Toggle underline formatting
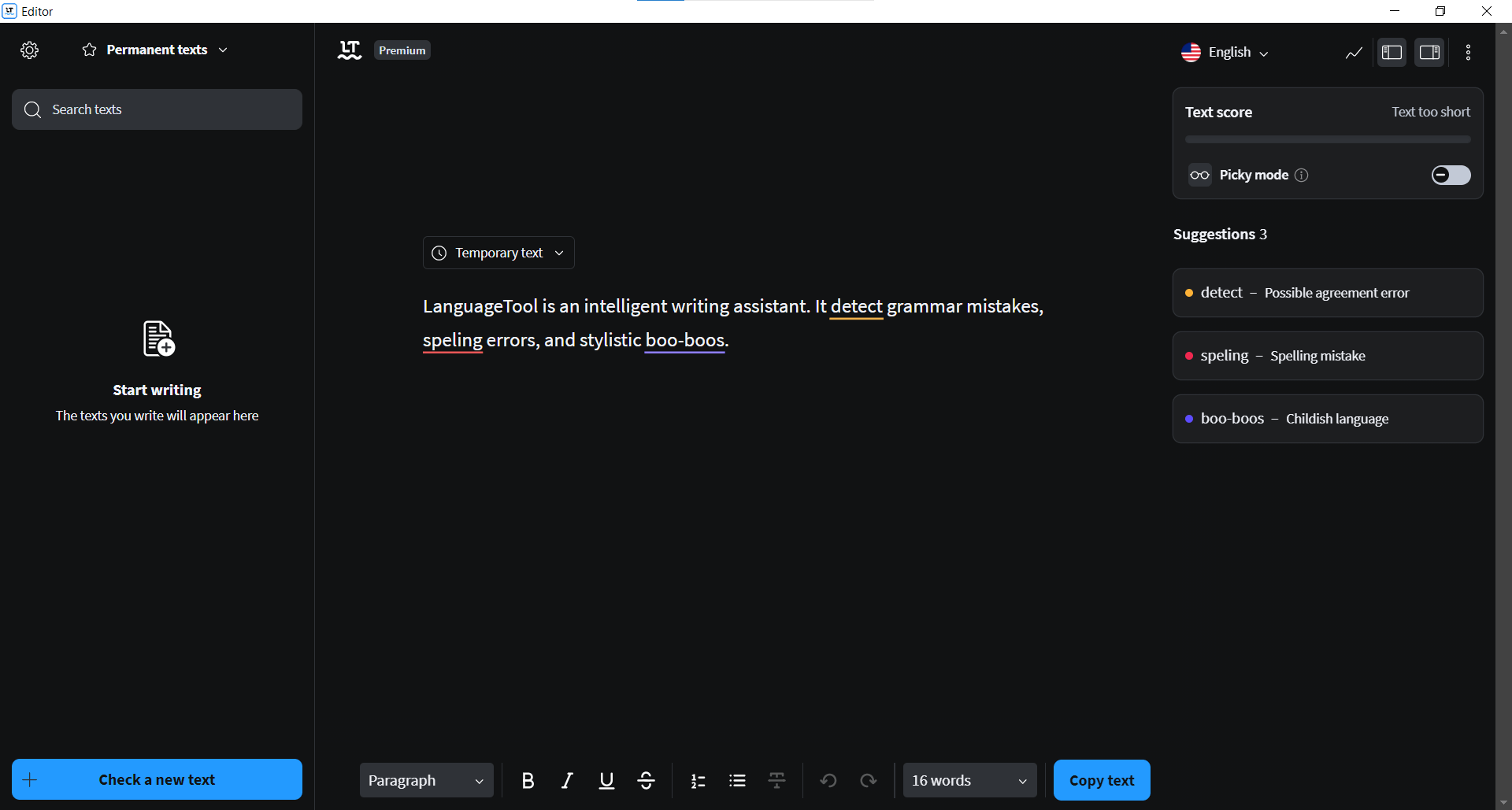The image size is (1512, 810). tap(606, 780)
